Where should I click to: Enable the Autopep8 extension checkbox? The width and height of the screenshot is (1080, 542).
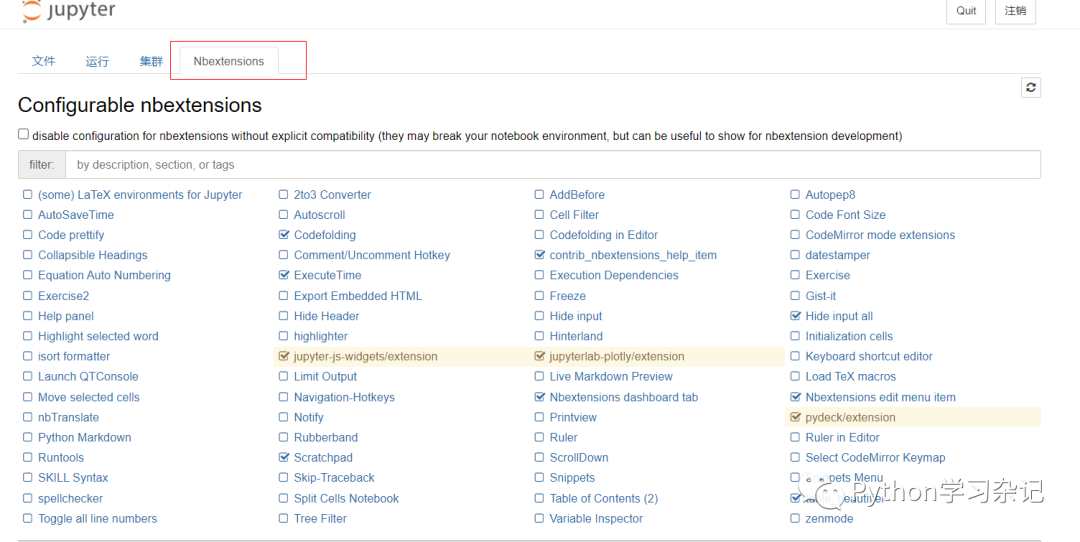tap(795, 195)
